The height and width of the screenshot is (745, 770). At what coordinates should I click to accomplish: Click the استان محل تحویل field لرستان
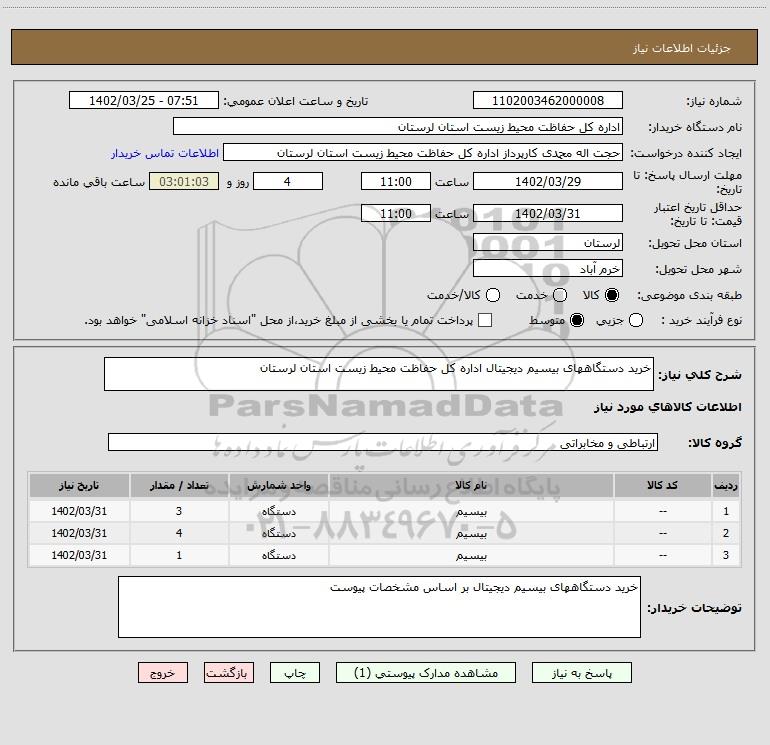tap(548, 242)
